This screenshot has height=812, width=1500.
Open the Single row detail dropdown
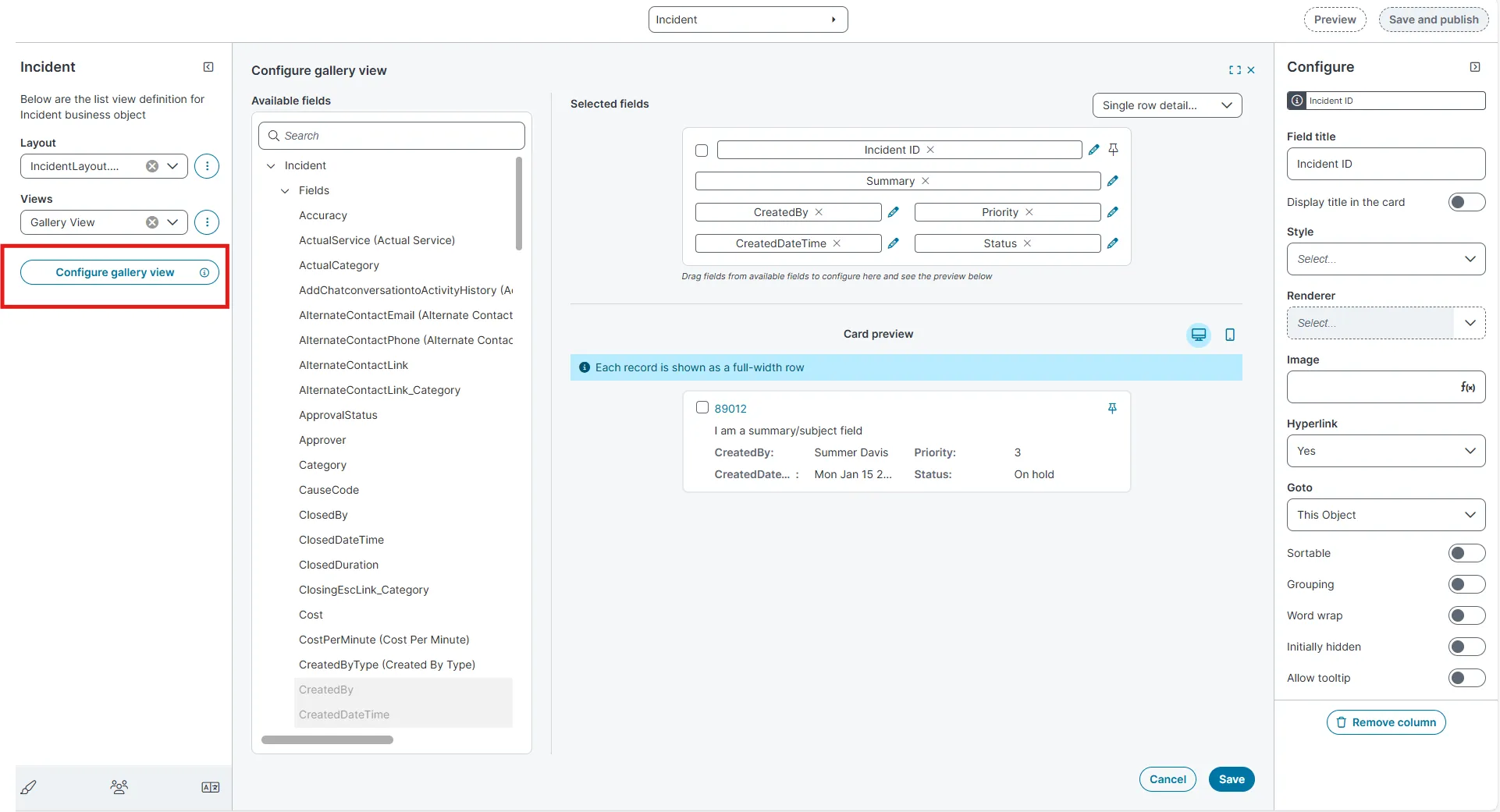coord(1167,105)
